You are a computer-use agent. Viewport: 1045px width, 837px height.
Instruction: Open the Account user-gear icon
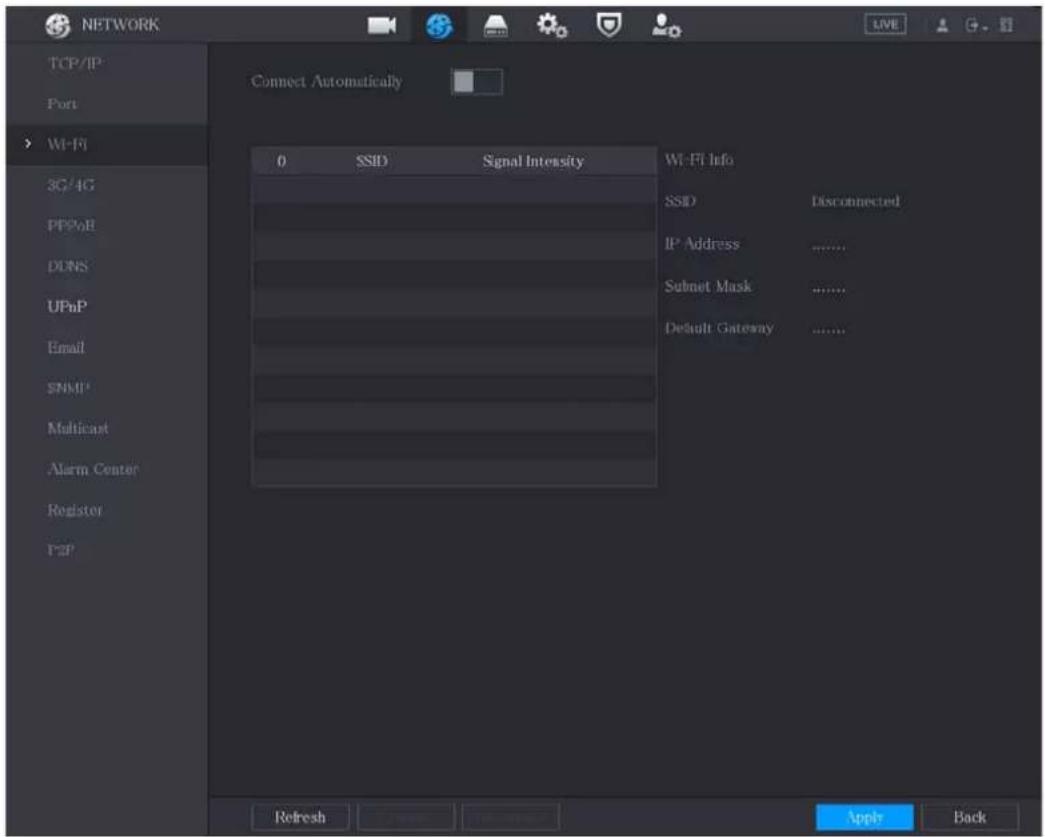coord(666,26)
